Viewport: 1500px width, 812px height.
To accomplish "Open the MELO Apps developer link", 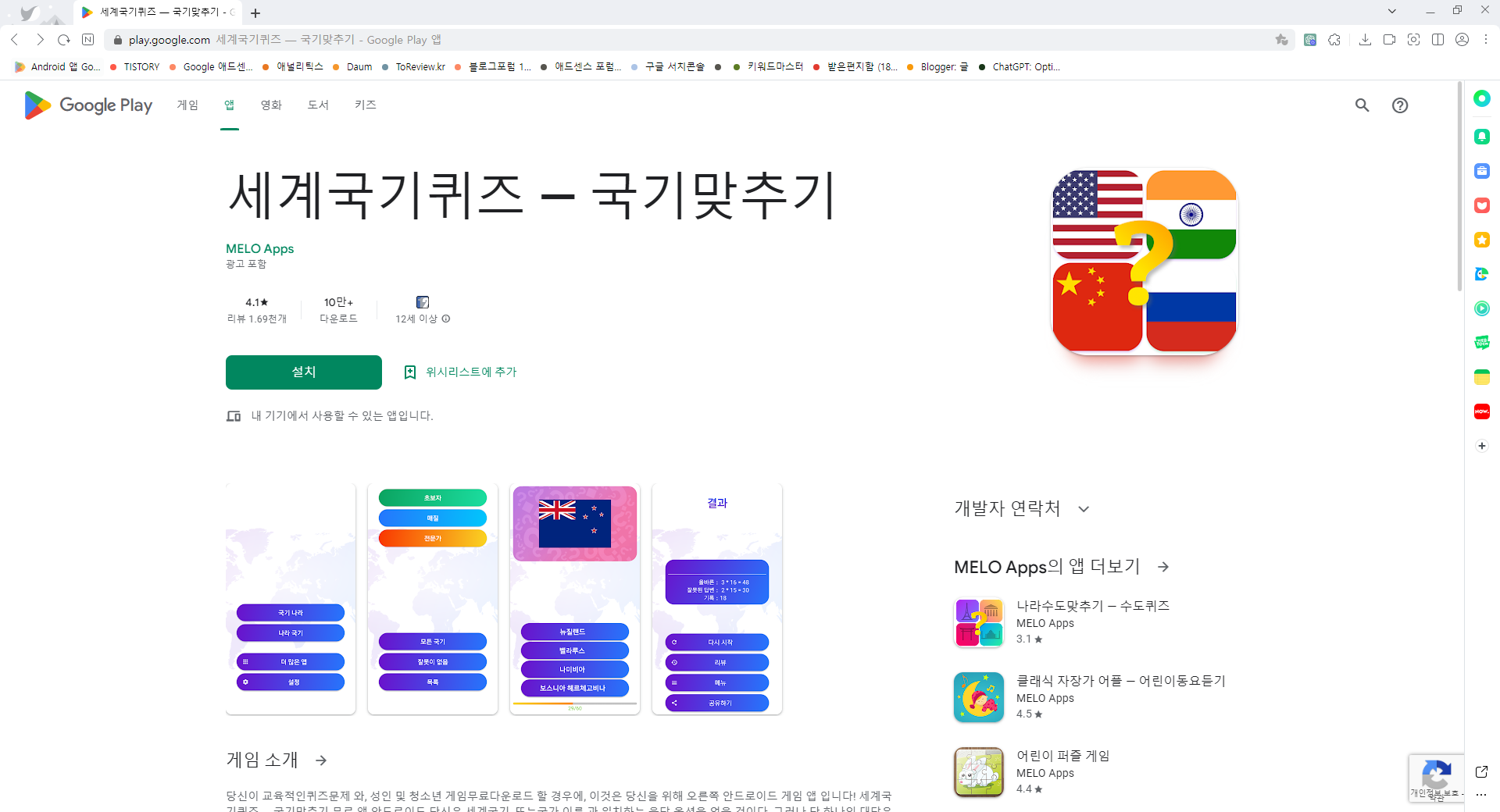I will pos(259,248).
